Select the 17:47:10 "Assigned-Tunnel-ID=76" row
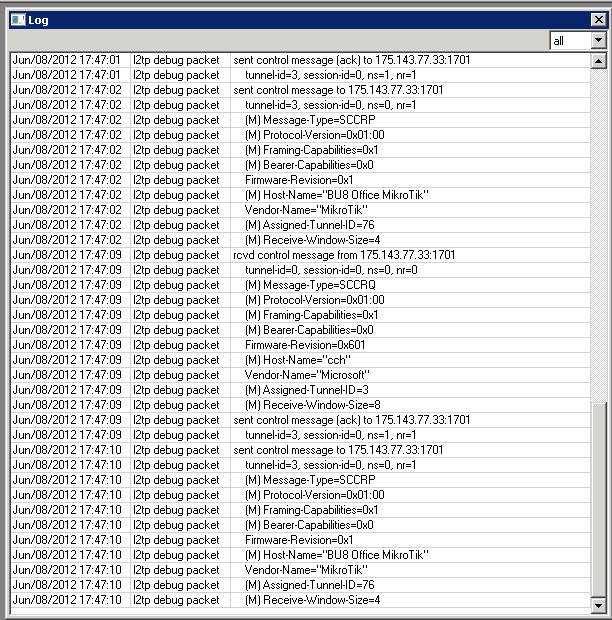This screenshot has height=620, width=612. coord(300,585)
